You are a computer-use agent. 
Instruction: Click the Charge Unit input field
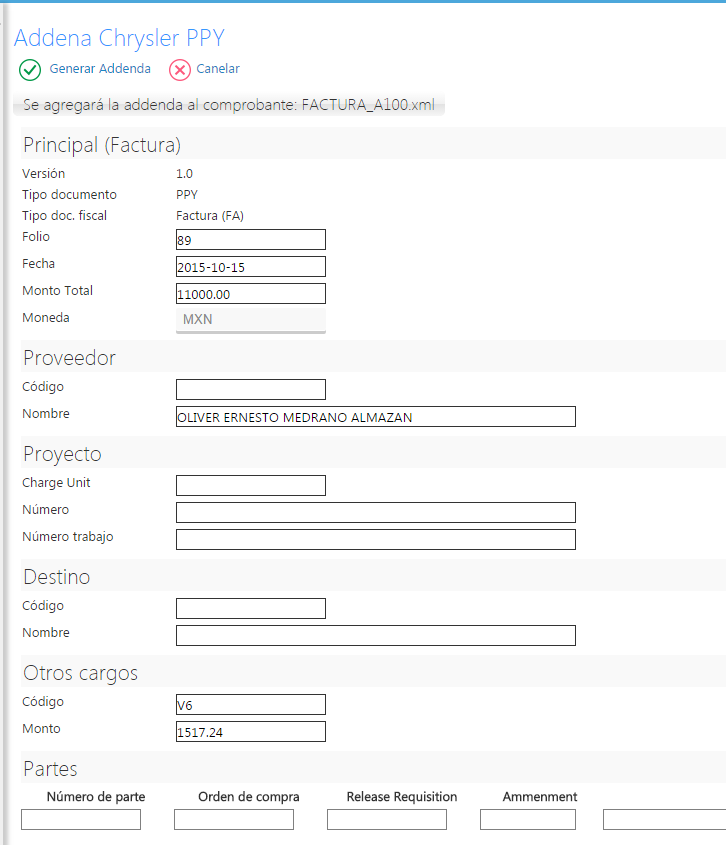pos(251,486)
